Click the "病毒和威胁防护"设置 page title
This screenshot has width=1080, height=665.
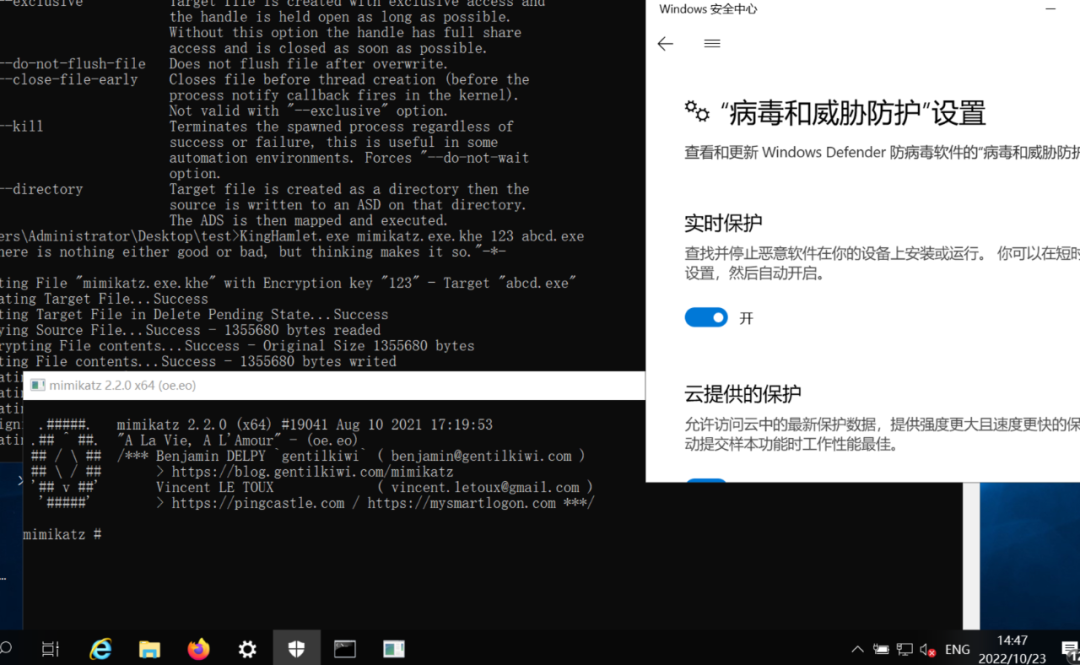pos(853,113)
